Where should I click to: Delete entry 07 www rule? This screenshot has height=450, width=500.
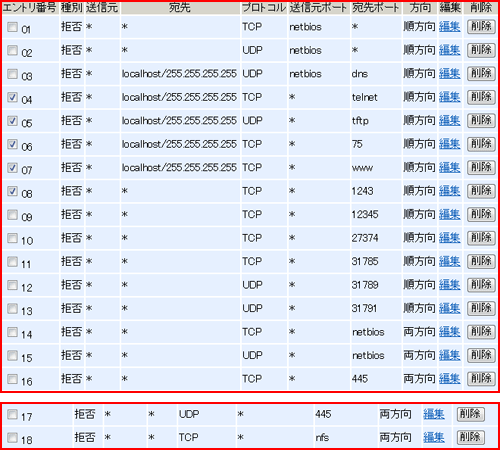point(481,167)
